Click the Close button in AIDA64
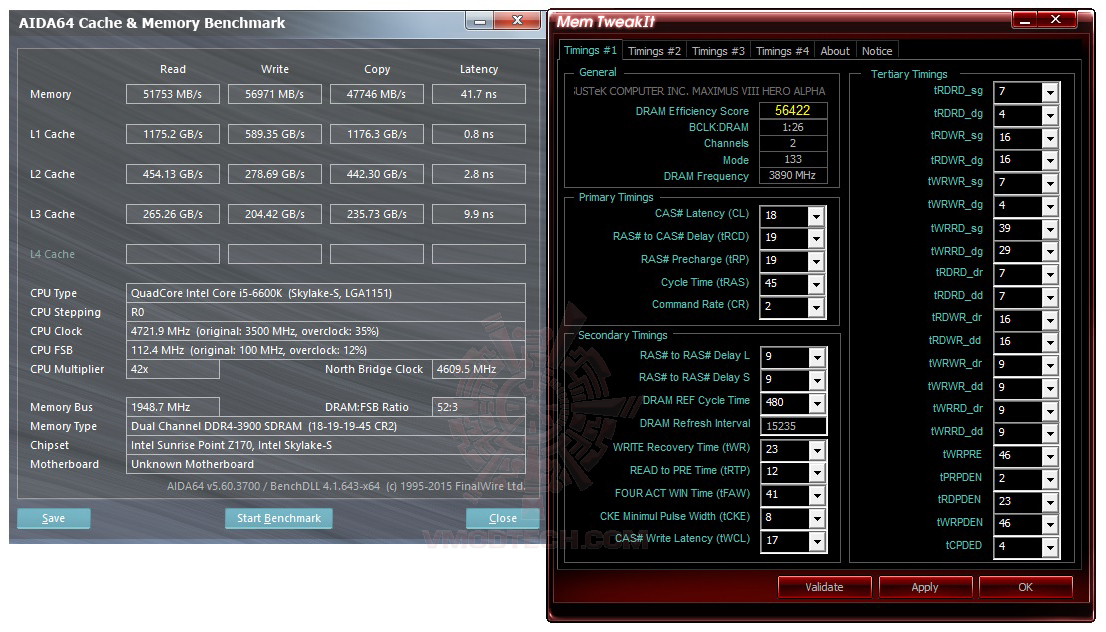The width and height of the screenshot is (1106, 632). click(502, 518)
